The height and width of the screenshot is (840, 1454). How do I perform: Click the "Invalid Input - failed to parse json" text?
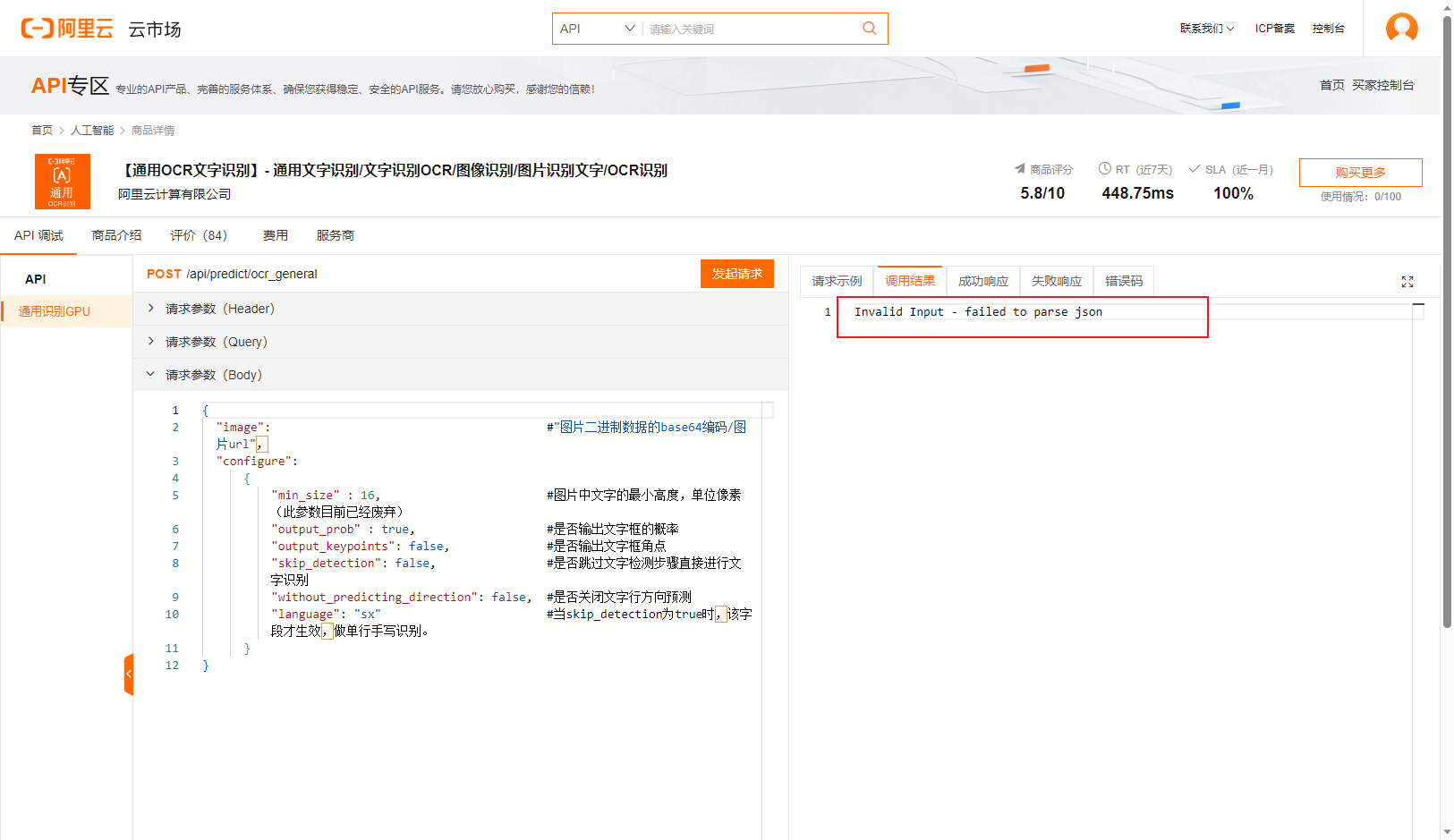(x=978, y=312)
